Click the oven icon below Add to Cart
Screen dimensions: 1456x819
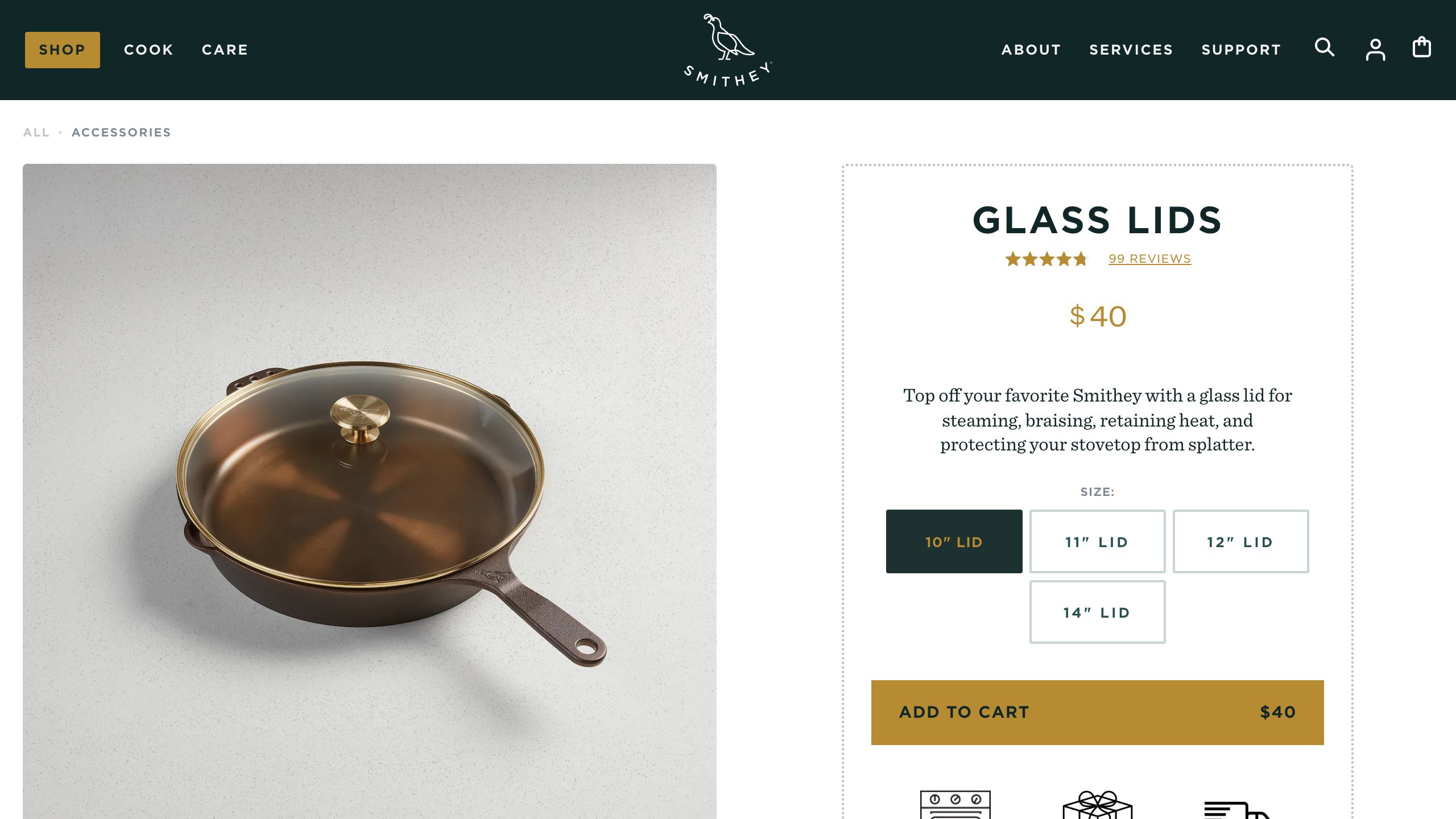(x=955, y=804)
